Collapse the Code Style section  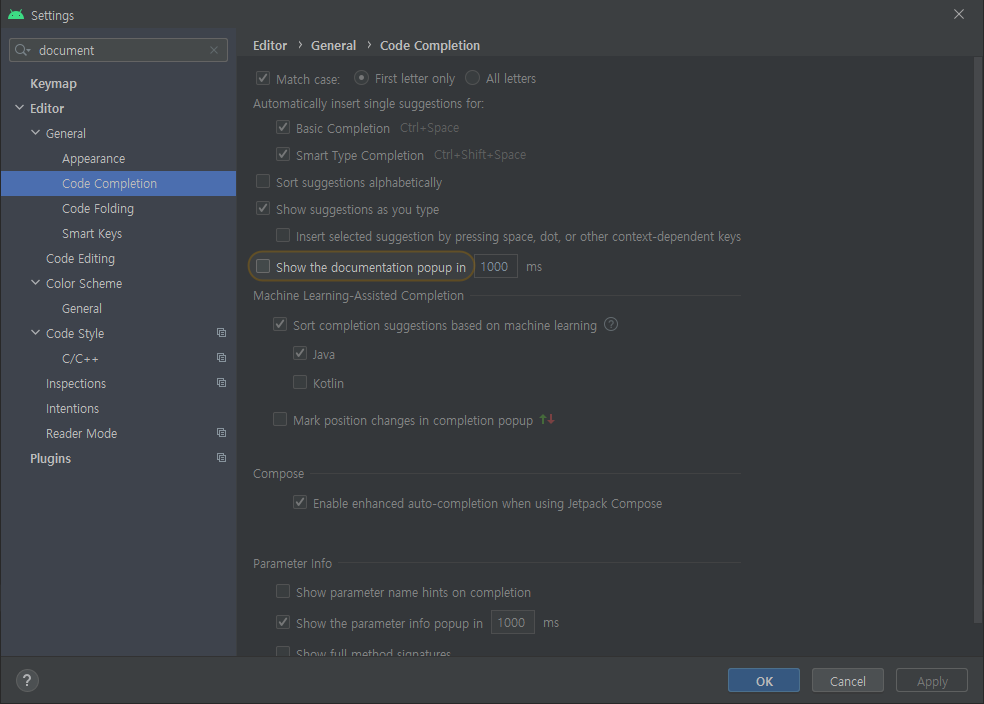35,332
